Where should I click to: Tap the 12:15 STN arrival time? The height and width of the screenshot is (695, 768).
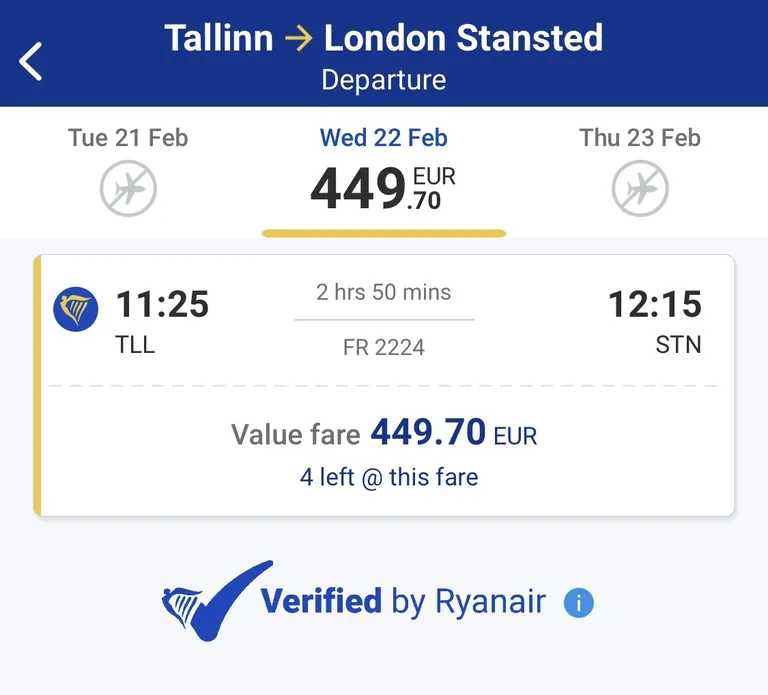[655, 320]
